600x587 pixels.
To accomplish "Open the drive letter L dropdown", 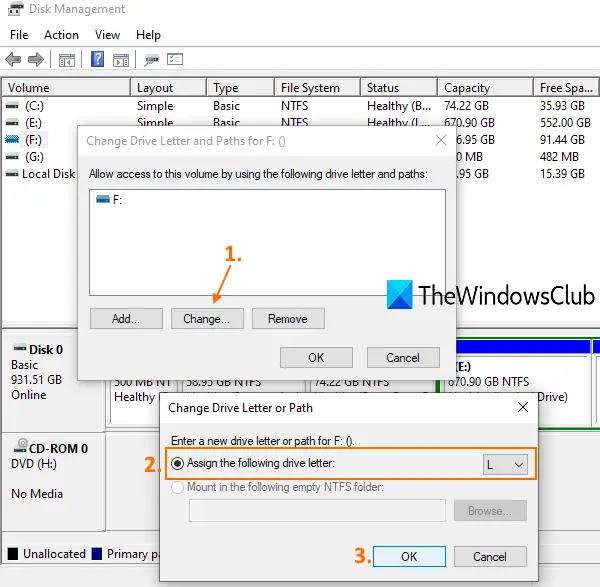I will 505,465.
